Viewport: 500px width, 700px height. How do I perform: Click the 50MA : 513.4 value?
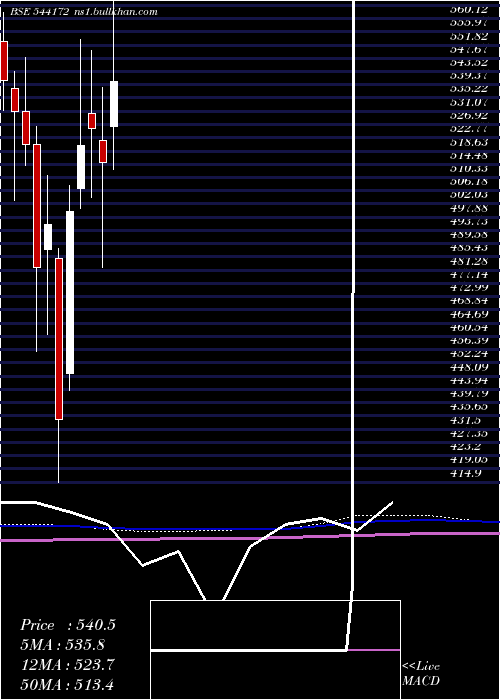coord(69,684)
